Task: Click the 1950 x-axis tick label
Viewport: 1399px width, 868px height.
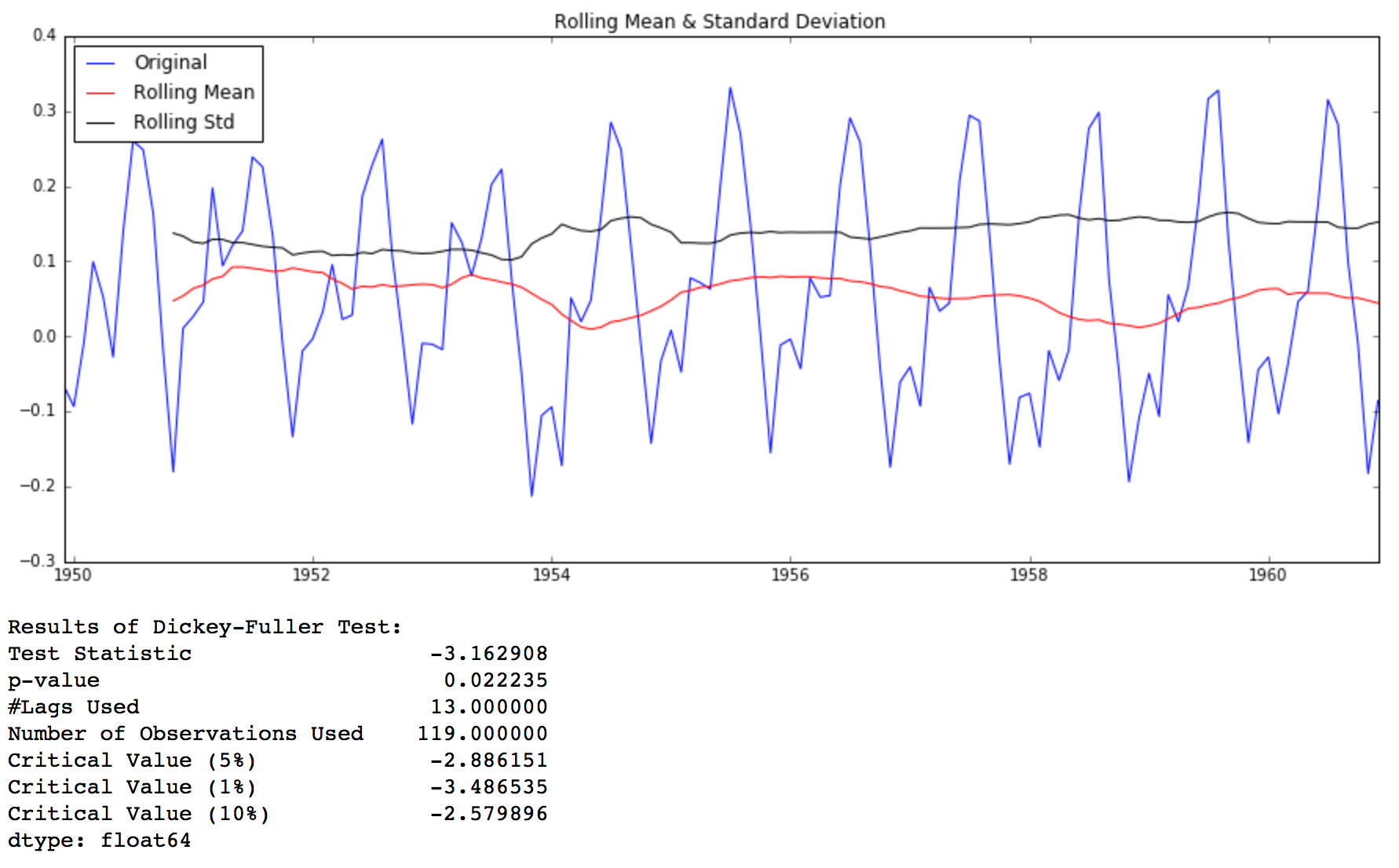Action: [x=72, y=575]
